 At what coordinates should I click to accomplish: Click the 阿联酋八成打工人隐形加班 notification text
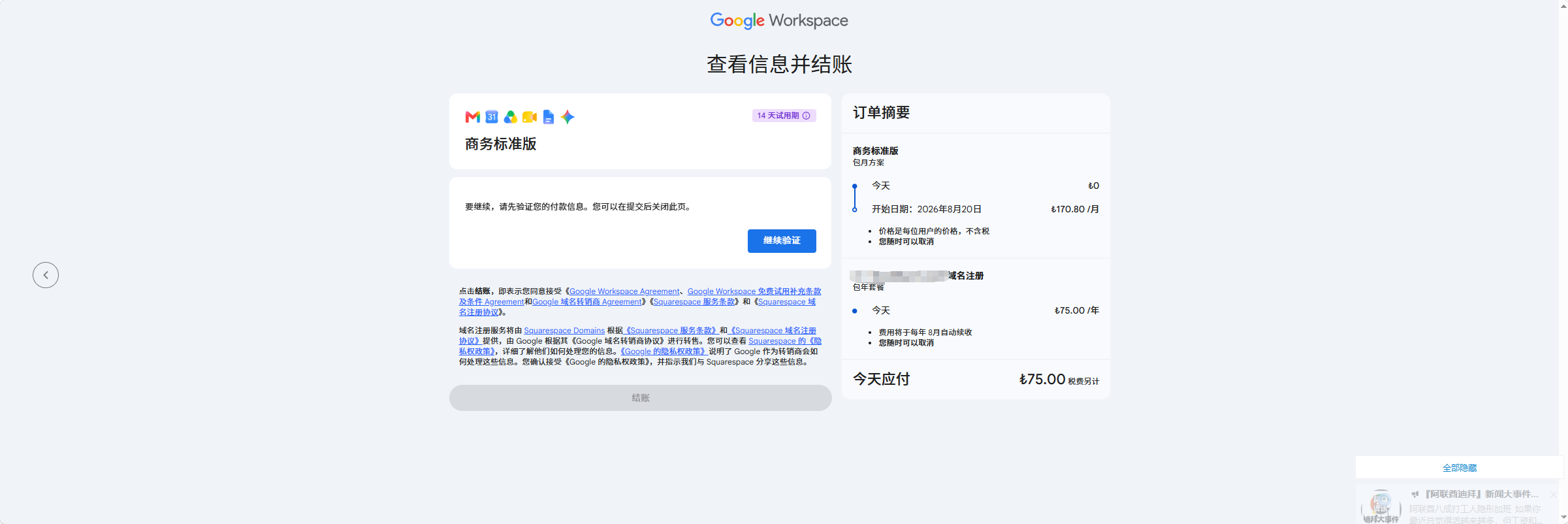(1475, 509)
